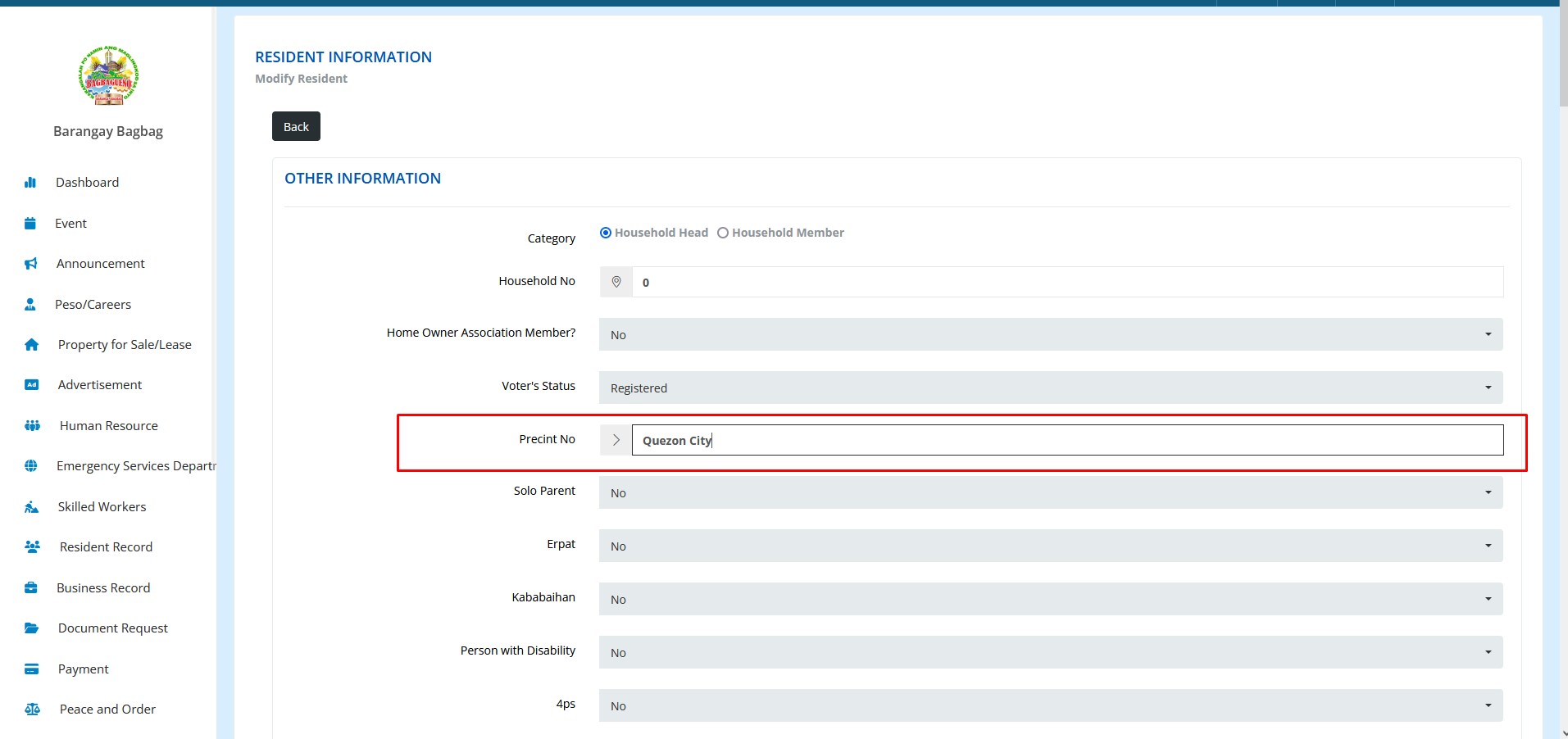Expand the Person with Disability dropdown
This screenshot has height=739, width=1568.
tap(1050, 652)
